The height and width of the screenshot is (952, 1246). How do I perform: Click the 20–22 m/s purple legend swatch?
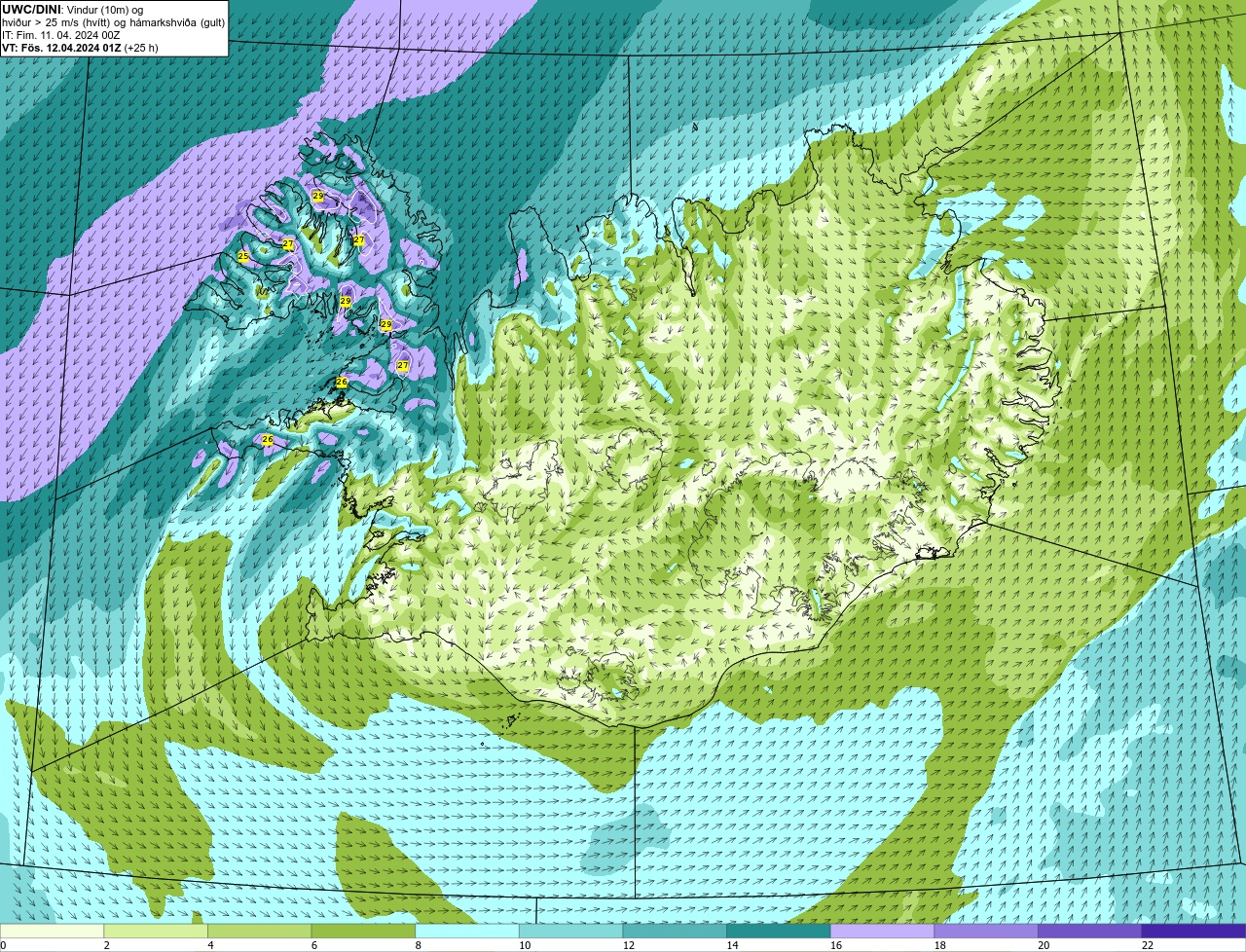[1090, 931]
